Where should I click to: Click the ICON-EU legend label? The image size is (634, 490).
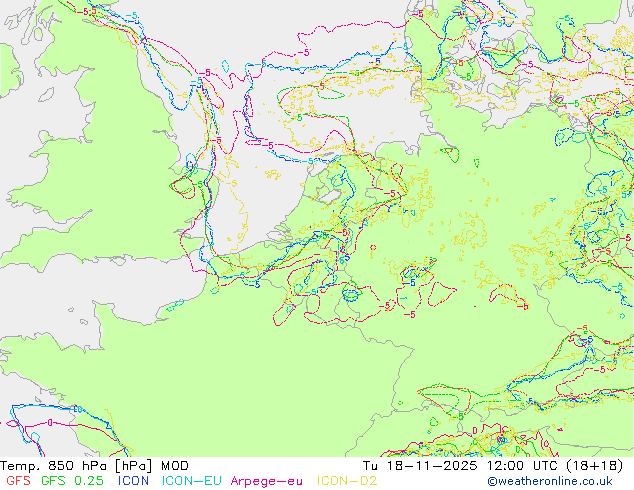pyautogui.click(x=192, y=481)
